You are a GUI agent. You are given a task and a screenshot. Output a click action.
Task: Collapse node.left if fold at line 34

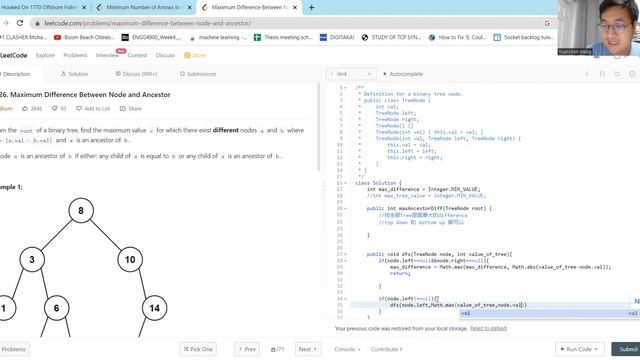345,299
